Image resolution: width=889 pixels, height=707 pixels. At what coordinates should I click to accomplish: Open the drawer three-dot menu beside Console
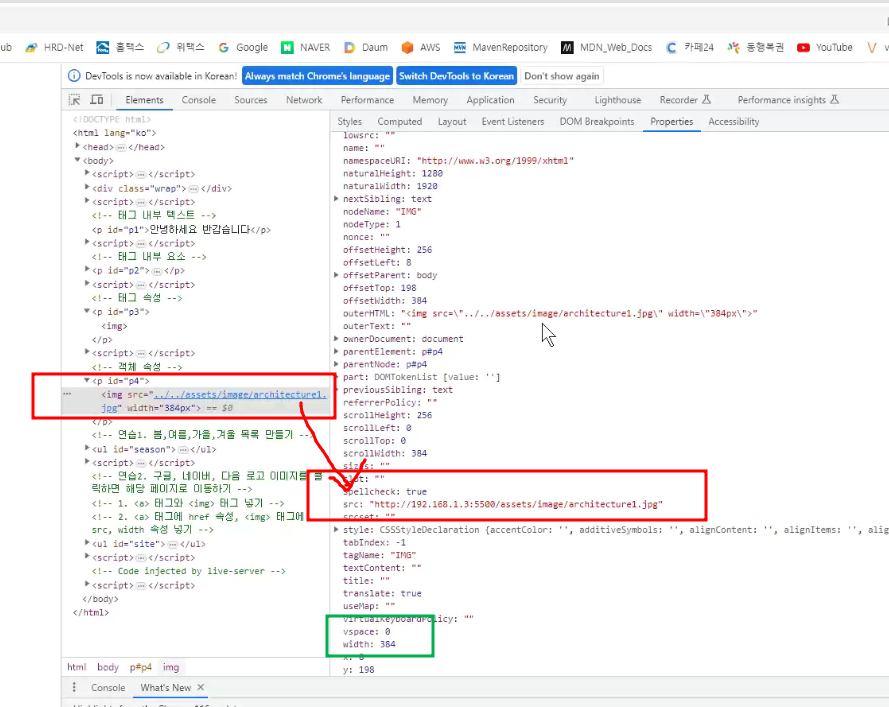pyautogui.click(x=74, y=687)
